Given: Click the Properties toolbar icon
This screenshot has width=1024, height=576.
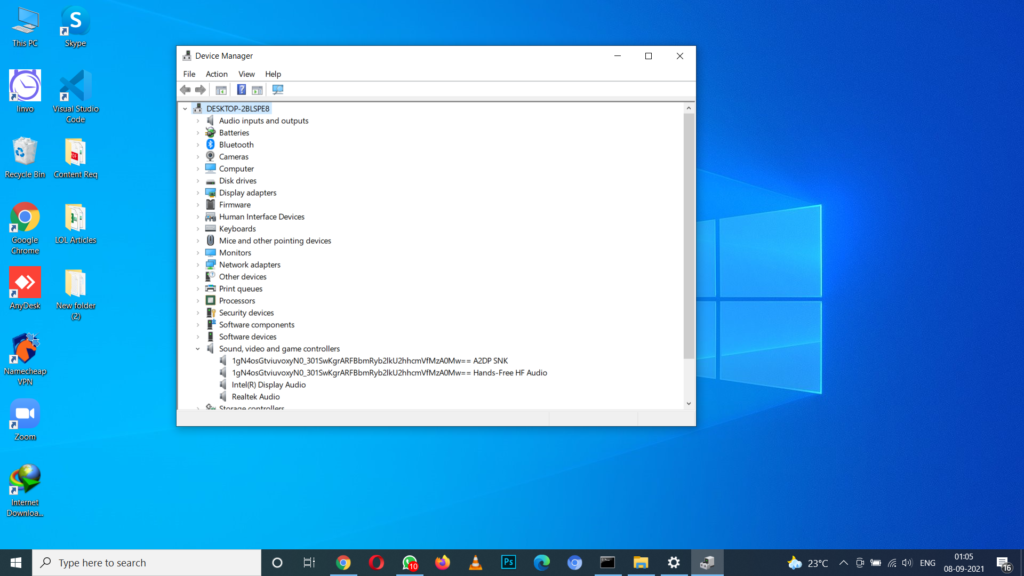Looking at the screenshot, I should pos(257,89).
